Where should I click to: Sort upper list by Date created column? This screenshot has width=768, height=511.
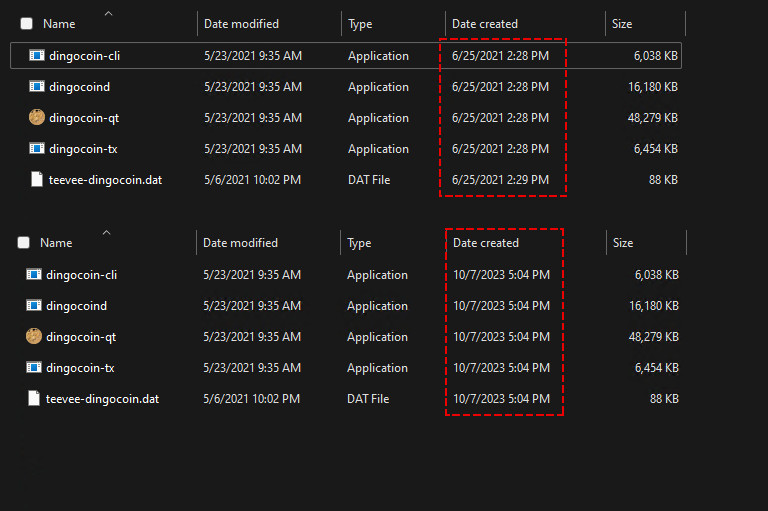pyautogui.click(x=484, y=24)
